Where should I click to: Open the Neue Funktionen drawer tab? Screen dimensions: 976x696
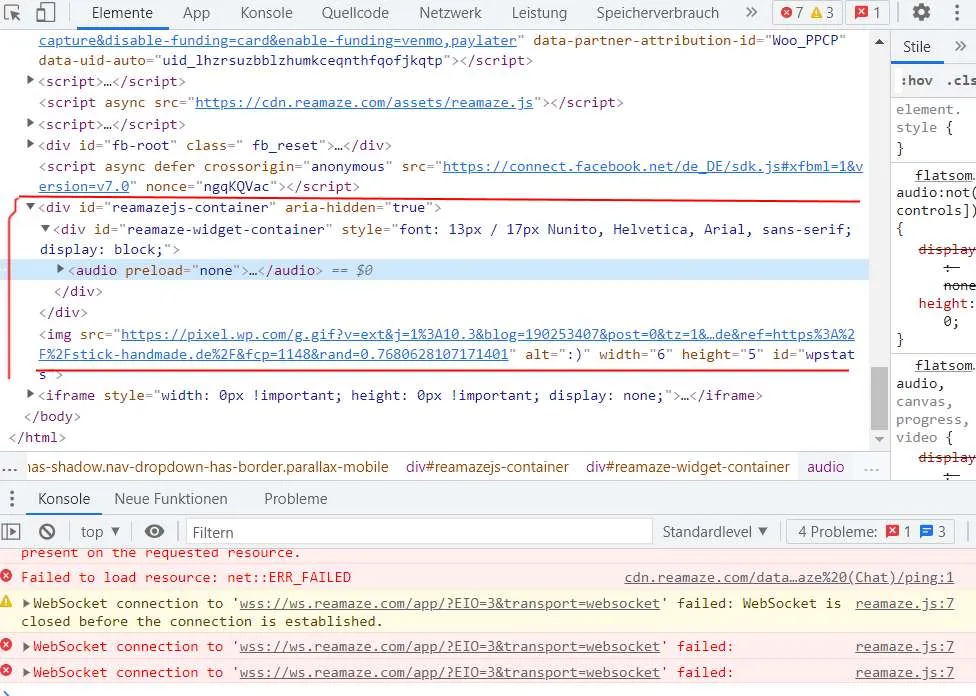[171, 499]
